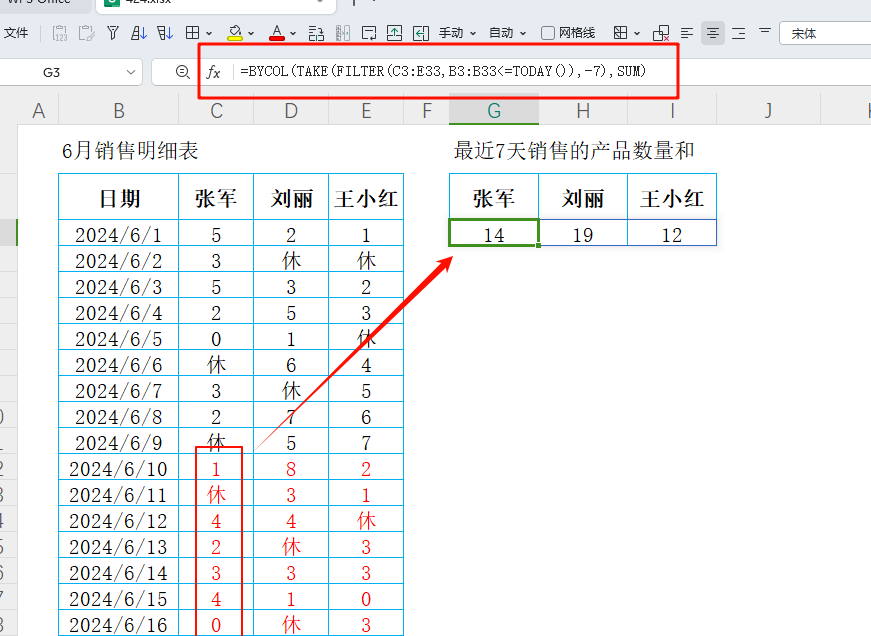Select column header I
This screenshot has height=636, width=871.
[672, 111]
